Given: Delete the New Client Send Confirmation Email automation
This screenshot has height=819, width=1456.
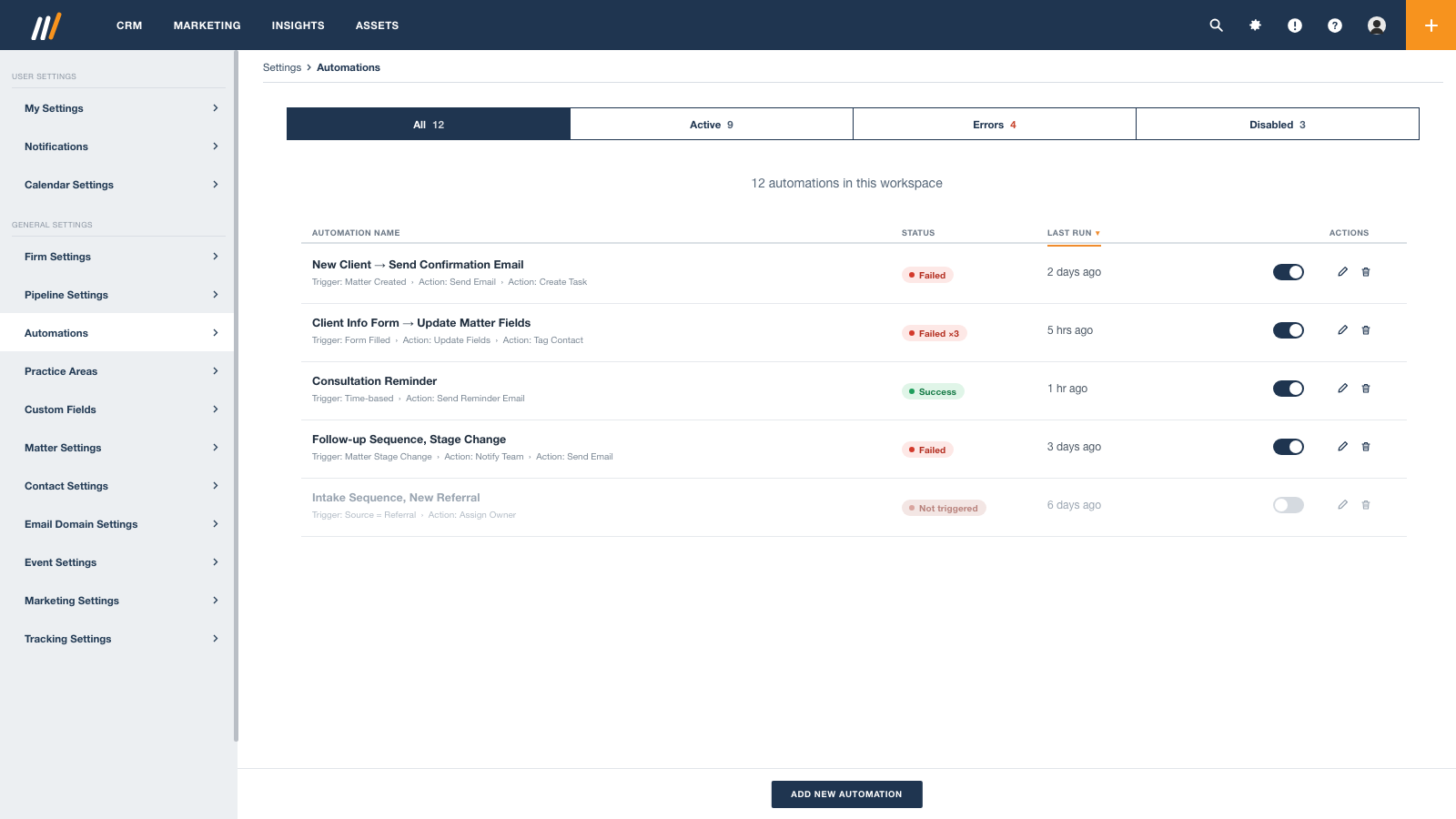Looking at the screenshot, I should [x=1366, y=272].
